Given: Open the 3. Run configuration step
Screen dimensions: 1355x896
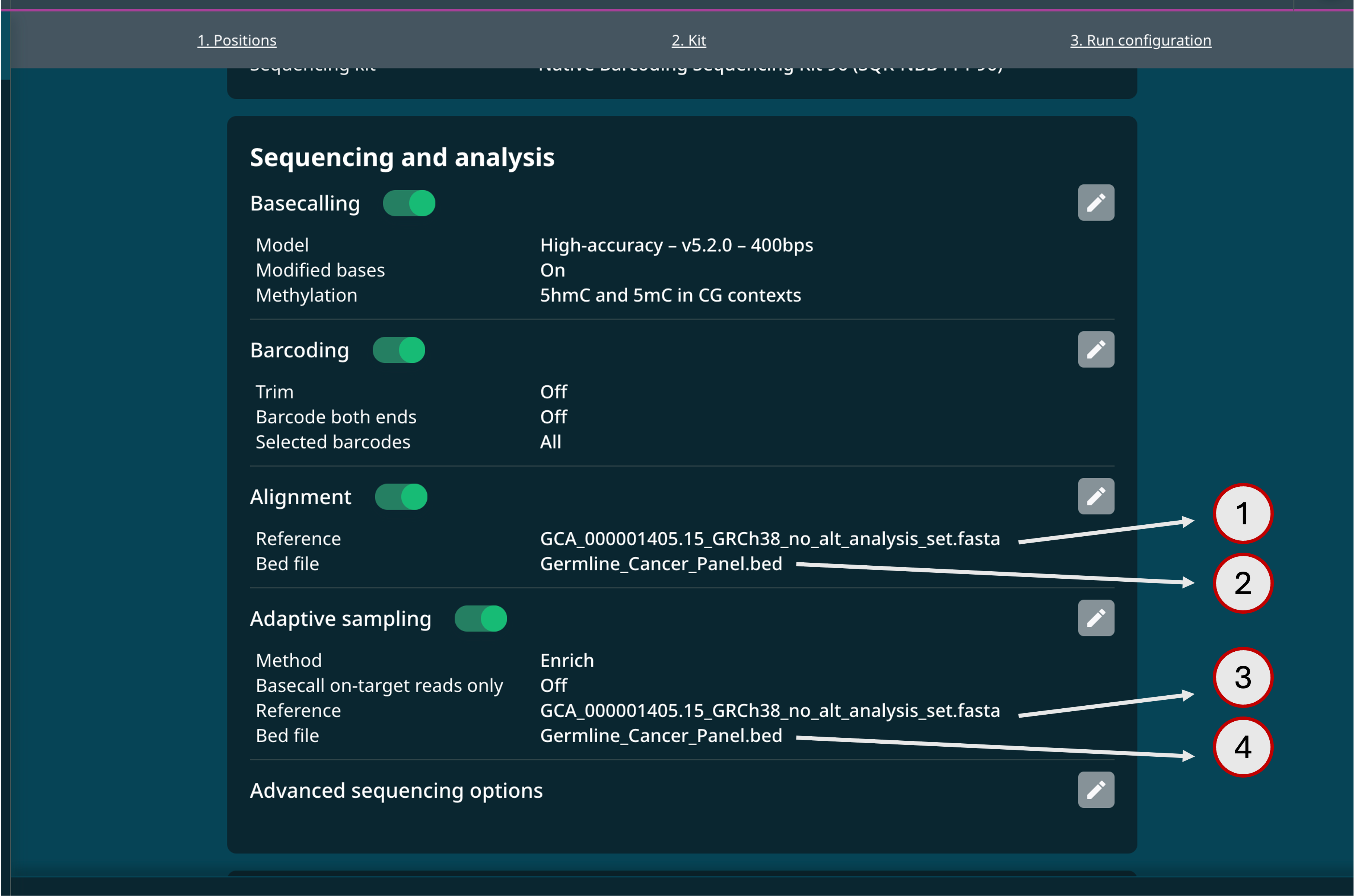Looking at the screenshot, I should pyautogui.click(x=1140, y=40).
